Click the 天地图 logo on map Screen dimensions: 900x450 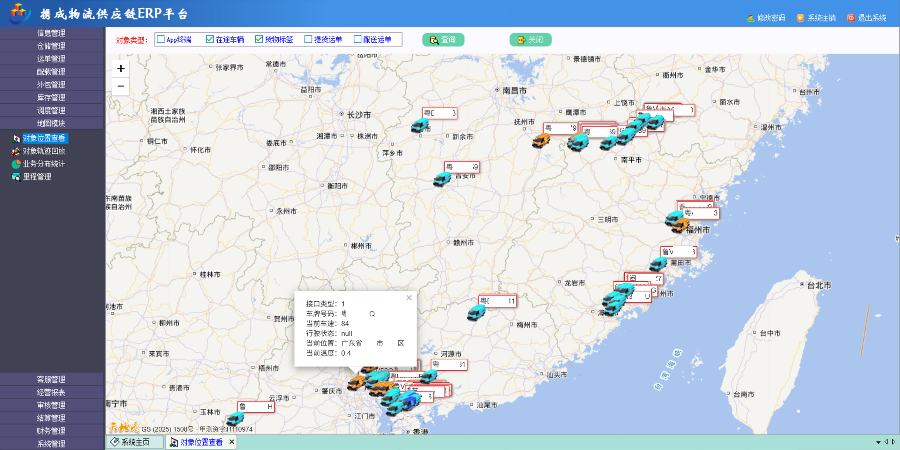coord(125,428)
